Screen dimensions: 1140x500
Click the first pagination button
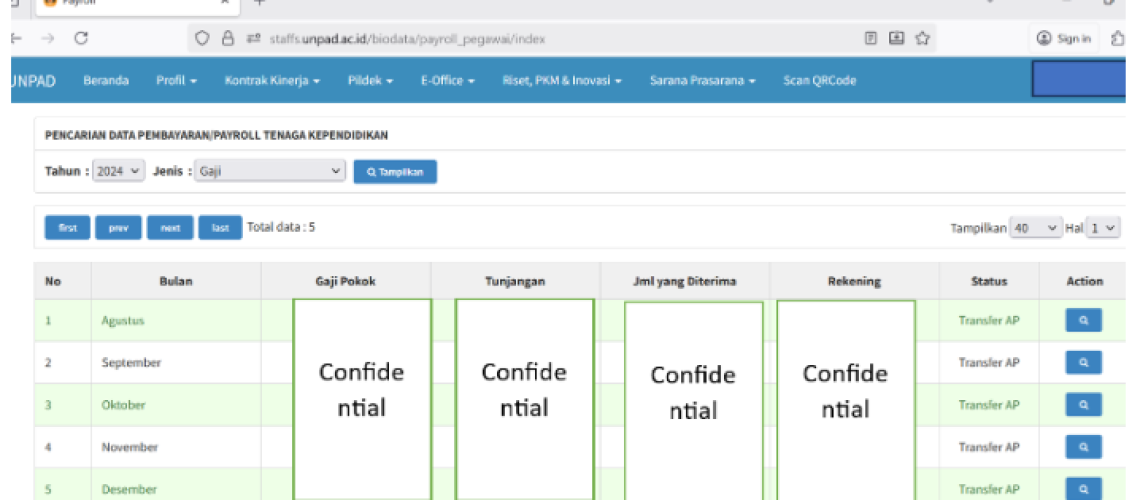click(67, 227)
